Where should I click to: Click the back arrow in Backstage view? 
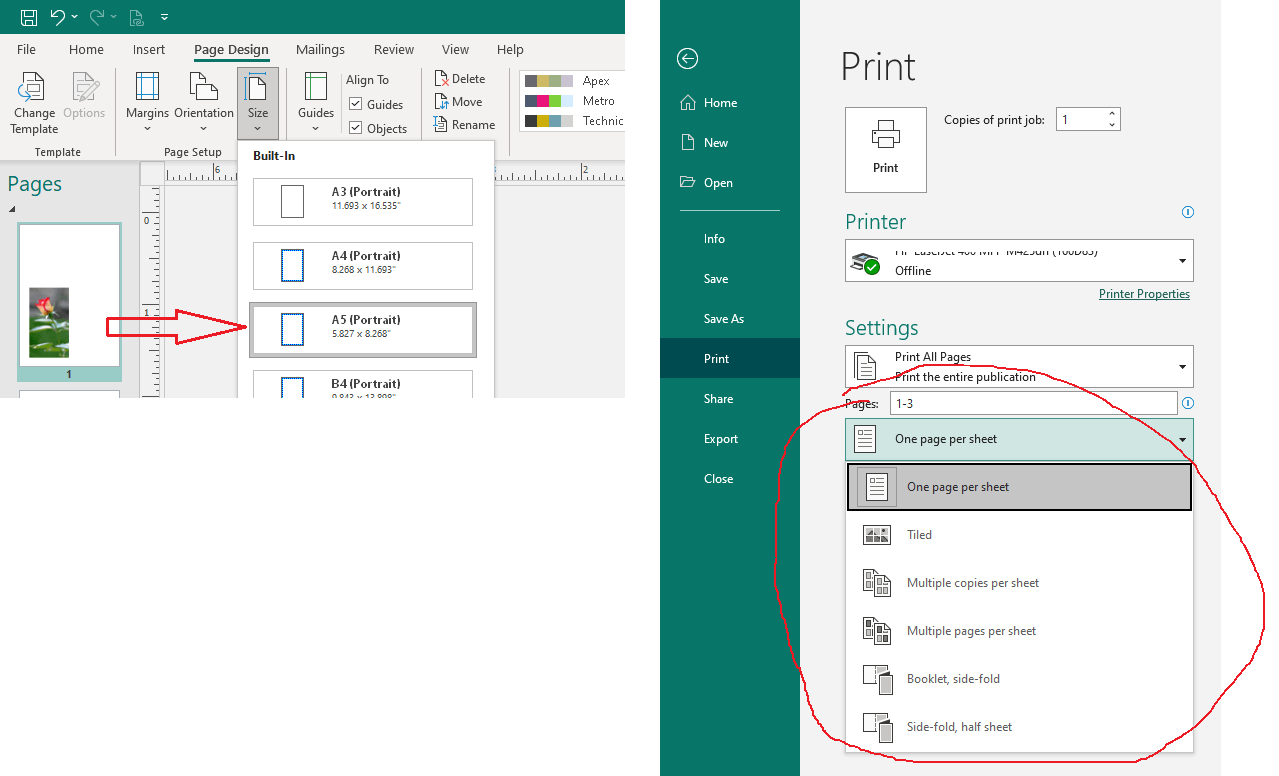click(x=687, y=58)
